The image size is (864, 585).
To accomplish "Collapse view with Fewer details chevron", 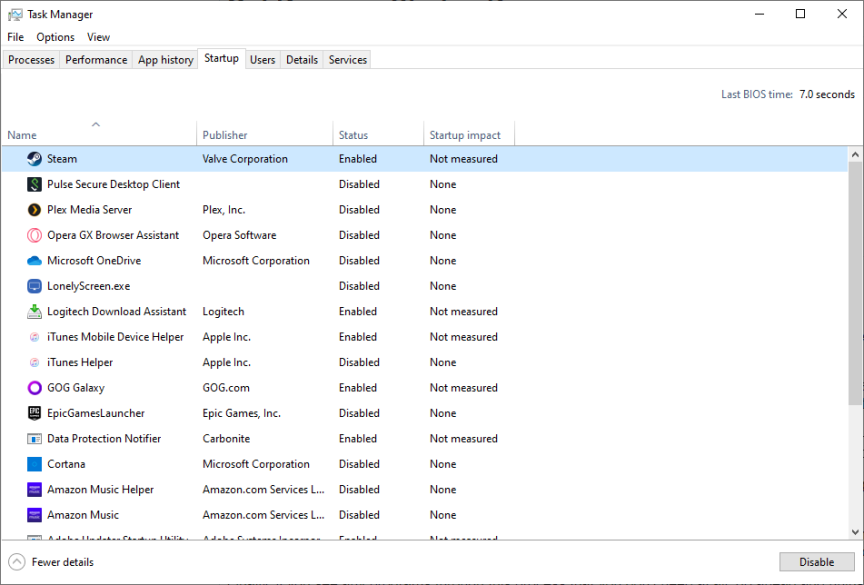I will tap(17, 562).
